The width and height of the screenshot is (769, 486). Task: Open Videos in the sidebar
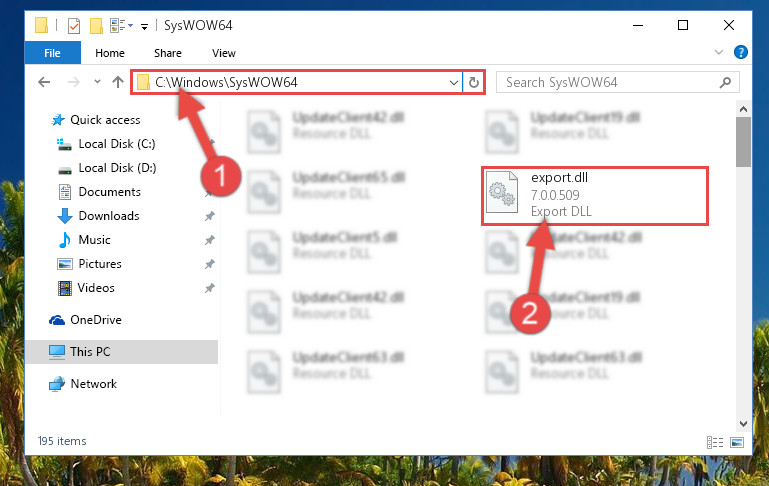96,288
